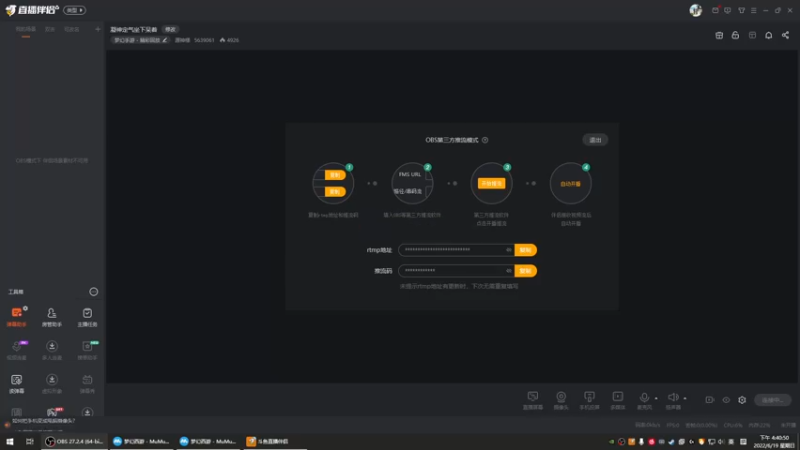Open the download-icon tool below 多人连麦

pyautogui.click(x=52, y=384)
